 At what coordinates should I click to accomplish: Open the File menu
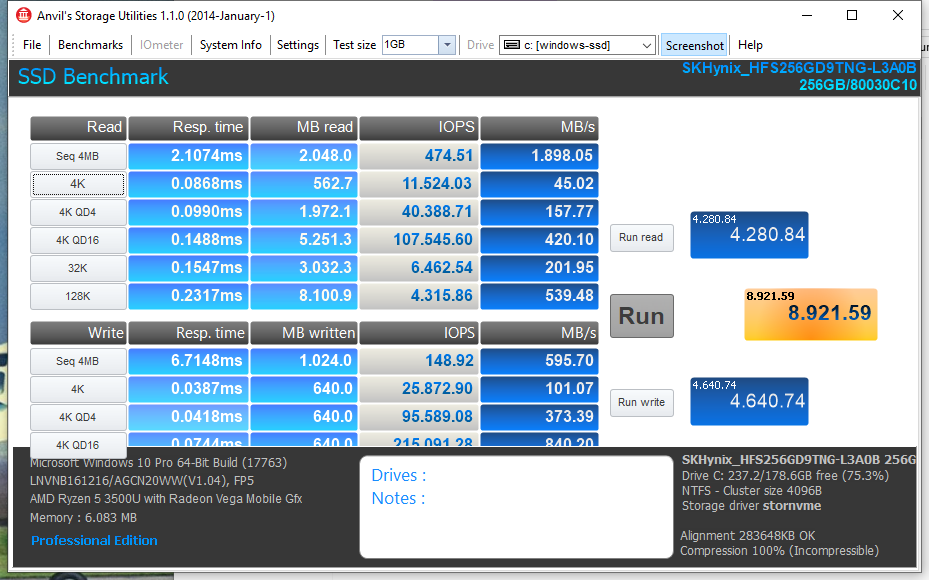[x=32, y=45]
